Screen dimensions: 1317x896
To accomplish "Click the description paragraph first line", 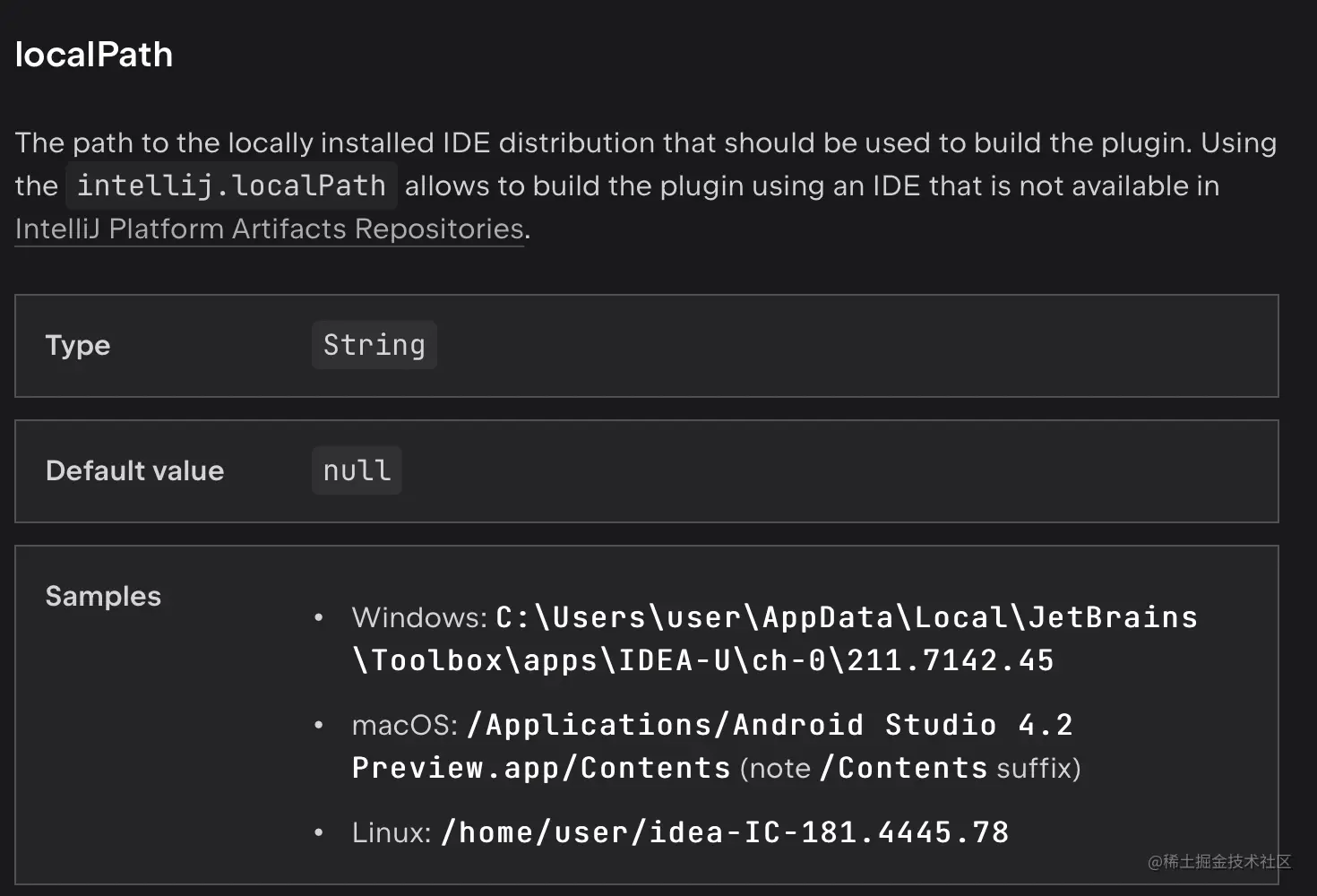I will pyautogui.click(x=645, y=142).
